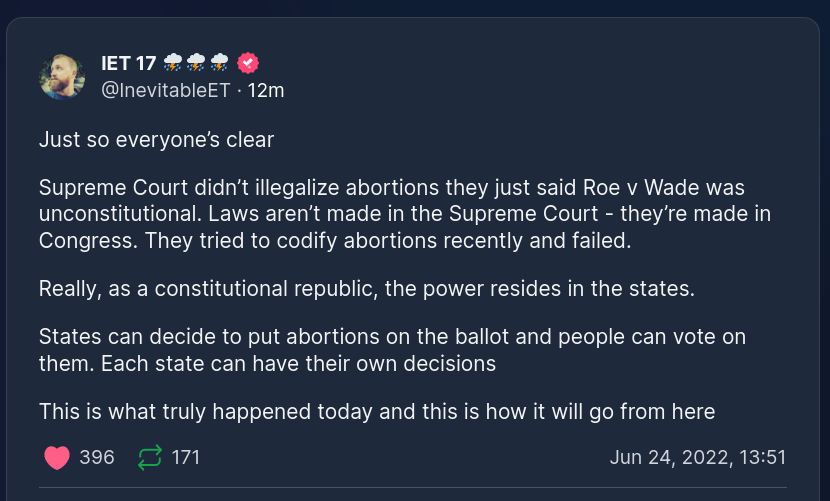Click the last storm cloud emoji before badge

tap(220, 63)
